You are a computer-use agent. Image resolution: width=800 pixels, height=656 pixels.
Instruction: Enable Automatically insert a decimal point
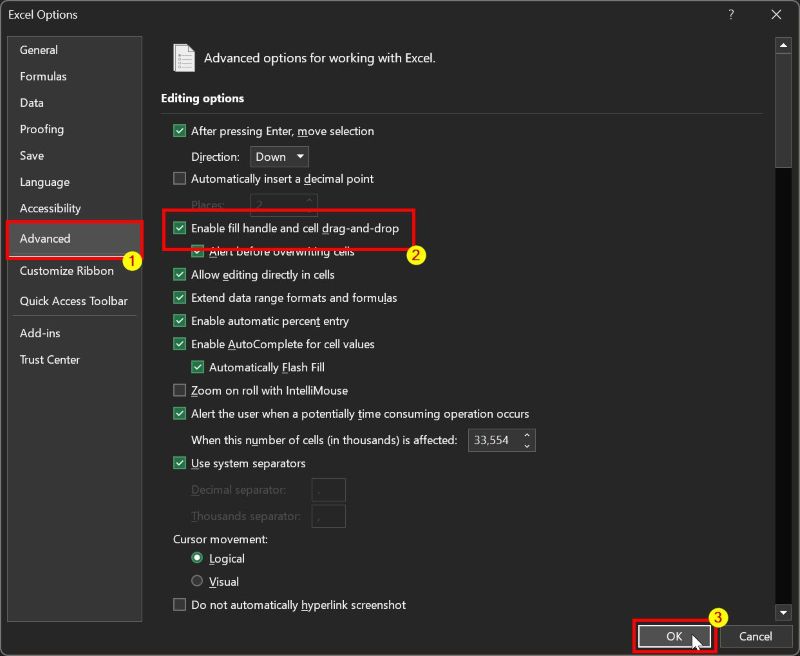tap(180, 179)
